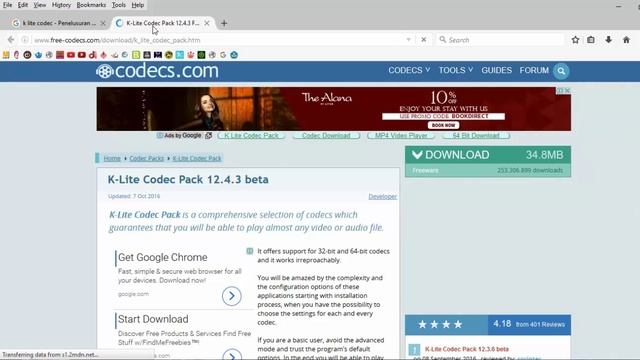Click the Get Google Chrome ad arrow

(231, 296)
